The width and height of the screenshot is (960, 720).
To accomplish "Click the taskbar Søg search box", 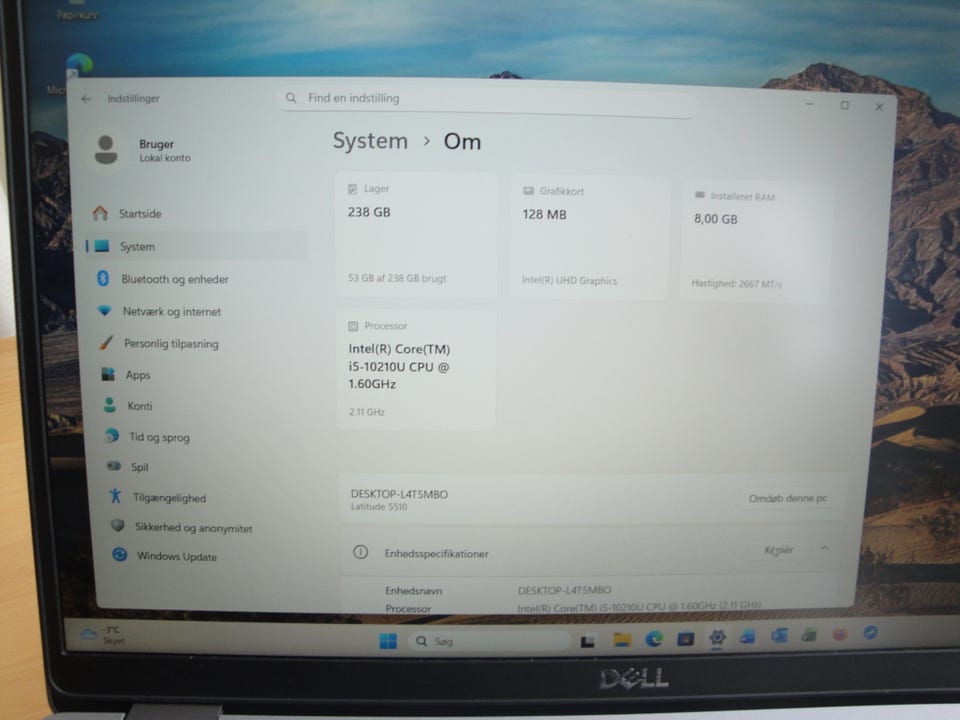I will pyautogui.click(x=490, y=641).
